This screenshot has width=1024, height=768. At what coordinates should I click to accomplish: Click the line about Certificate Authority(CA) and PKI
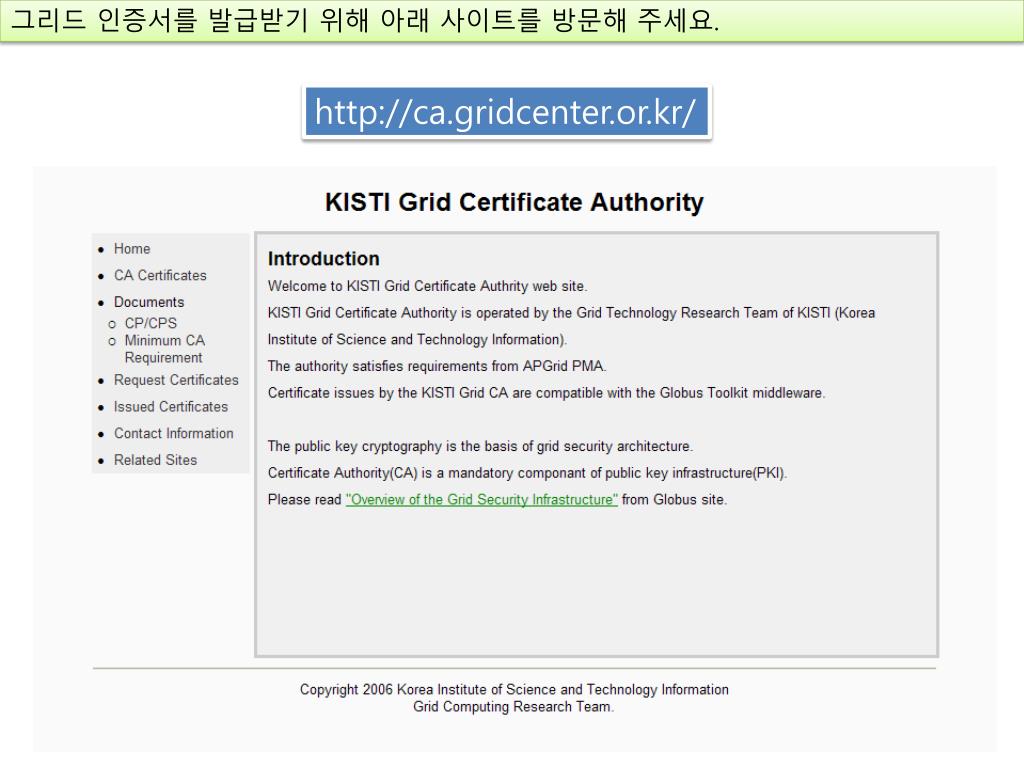(528, 473)
